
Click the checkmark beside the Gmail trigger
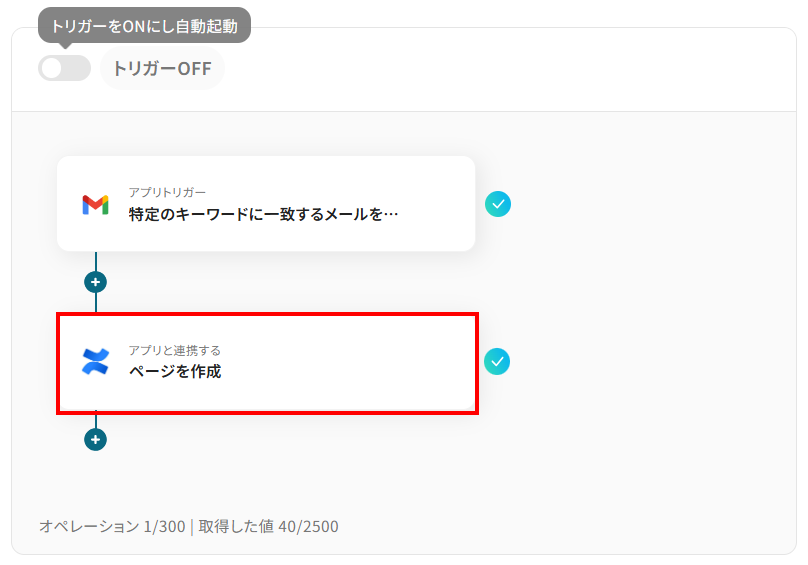pyautogui.click(x=498, y=204)
